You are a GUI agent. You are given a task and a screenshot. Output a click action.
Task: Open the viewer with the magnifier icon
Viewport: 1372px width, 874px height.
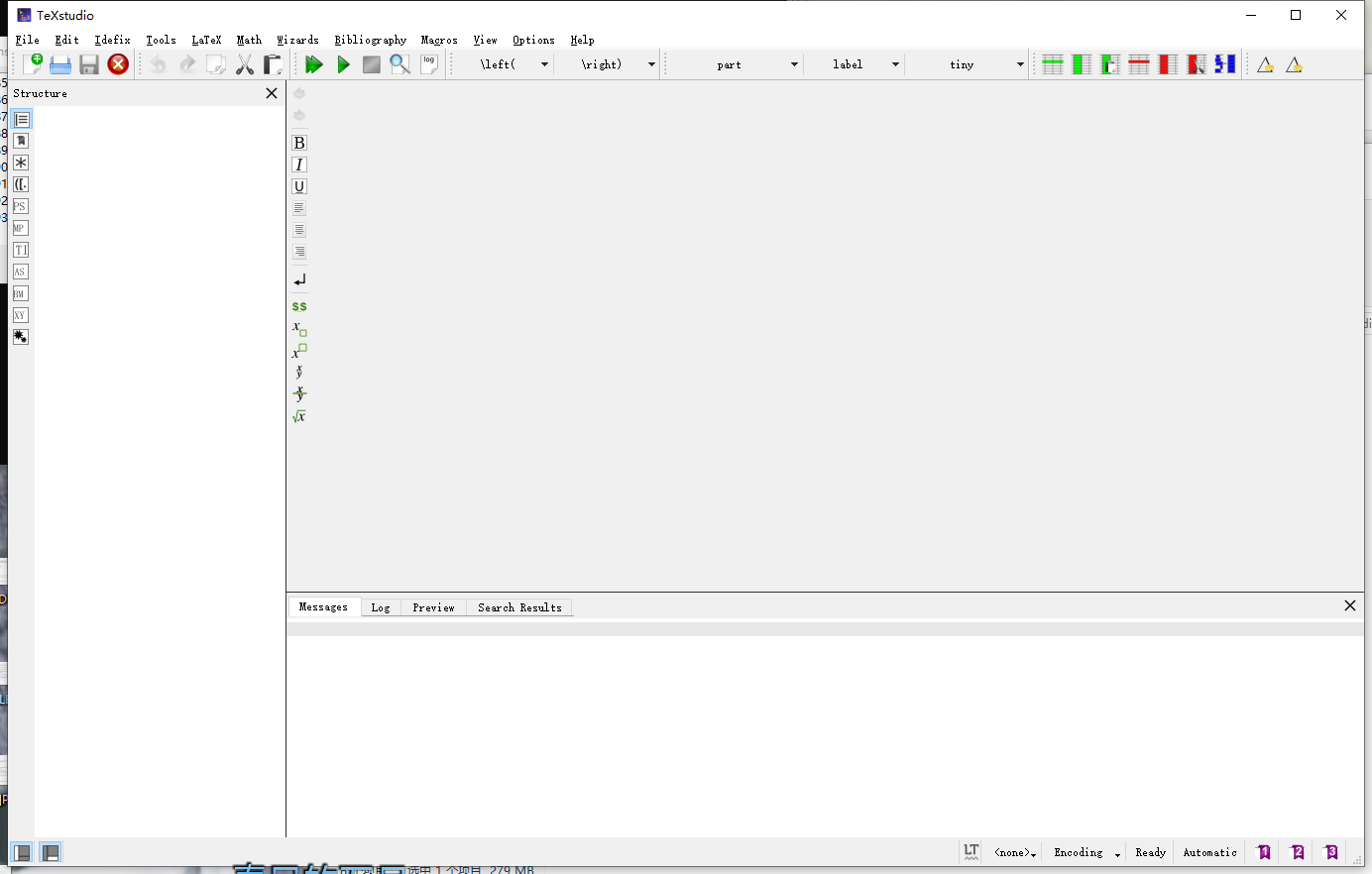click(400, 64)
